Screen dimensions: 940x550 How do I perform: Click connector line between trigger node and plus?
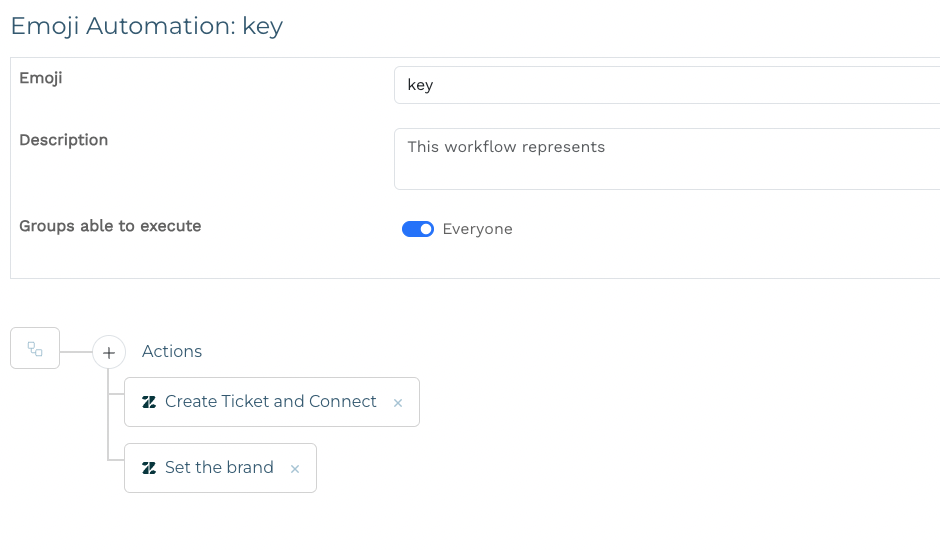coord(76,352)
